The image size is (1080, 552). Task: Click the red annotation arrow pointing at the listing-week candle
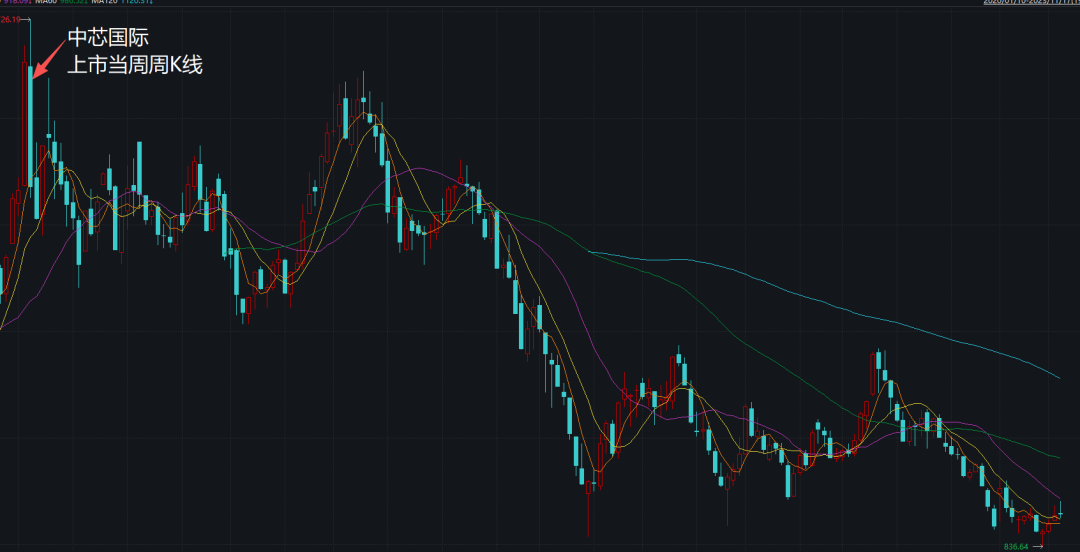(50, 57)
